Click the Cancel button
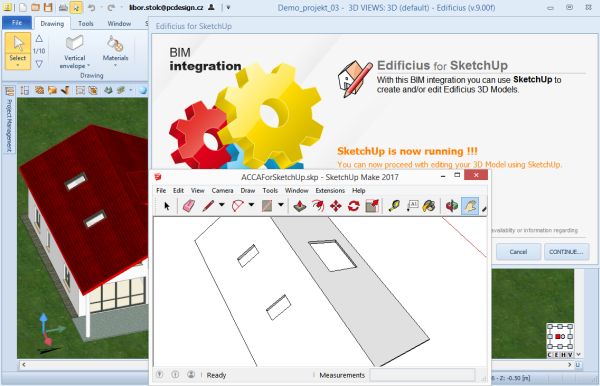The width and height of the screenshot is (600, 386). 518,252
